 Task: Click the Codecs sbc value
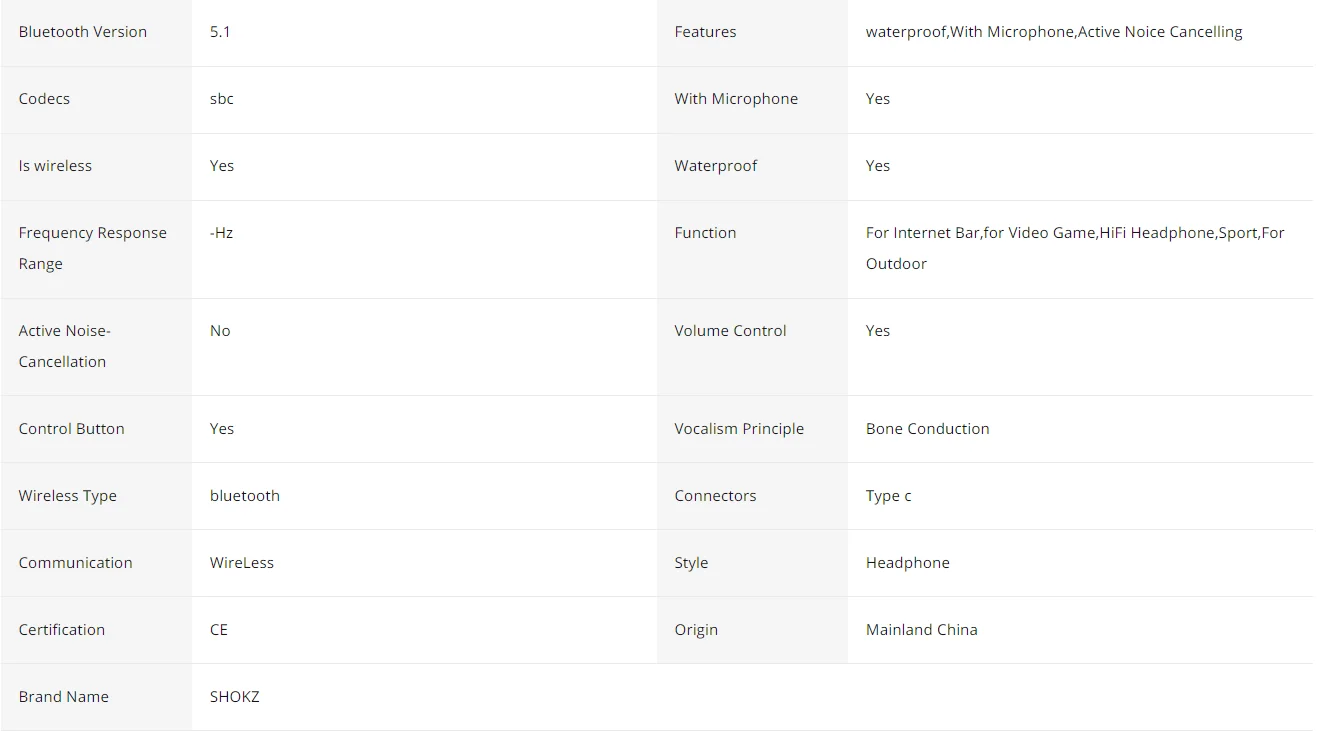point(222,99)
